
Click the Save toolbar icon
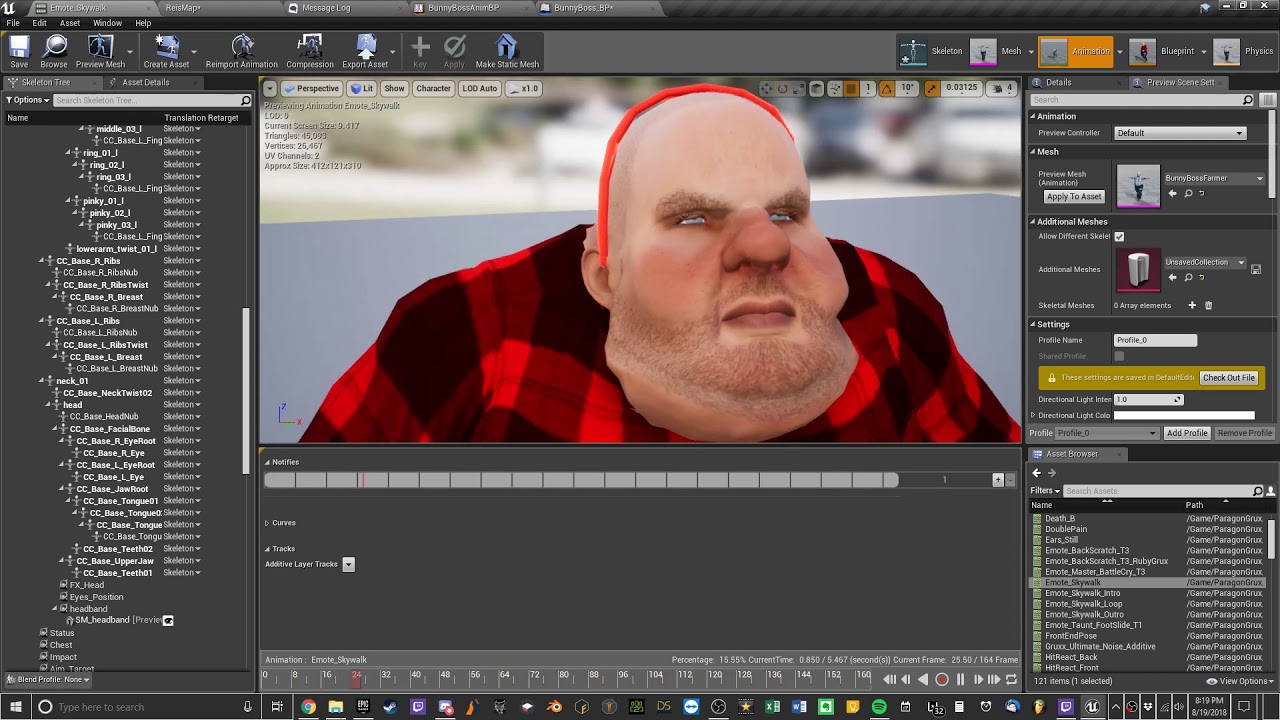[19, 52]
